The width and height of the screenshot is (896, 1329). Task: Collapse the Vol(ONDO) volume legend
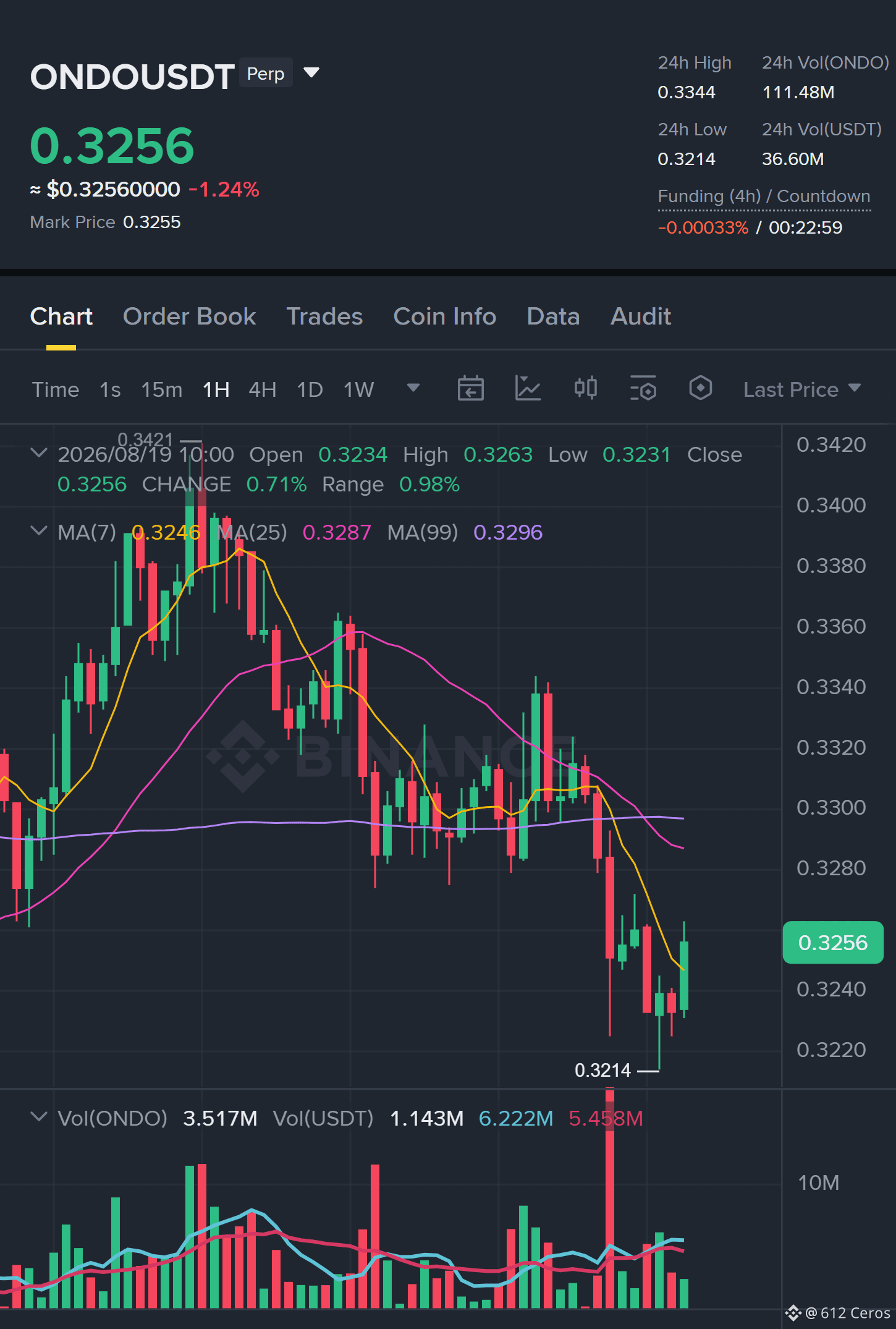pyautogui.click(x=39, y=1117)
